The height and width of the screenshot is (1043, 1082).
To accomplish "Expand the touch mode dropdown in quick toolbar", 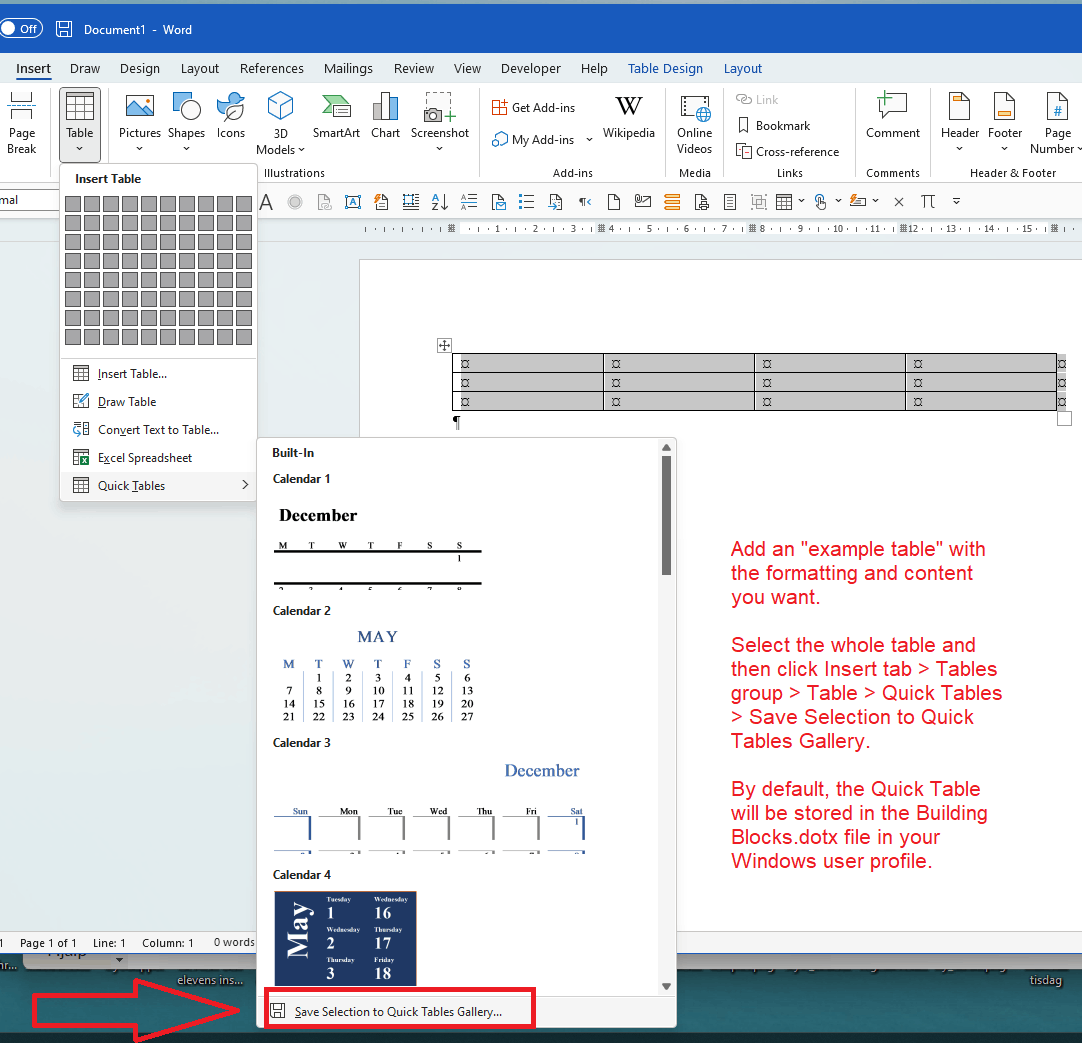I will pyautogui.click(x=838, y=201).
